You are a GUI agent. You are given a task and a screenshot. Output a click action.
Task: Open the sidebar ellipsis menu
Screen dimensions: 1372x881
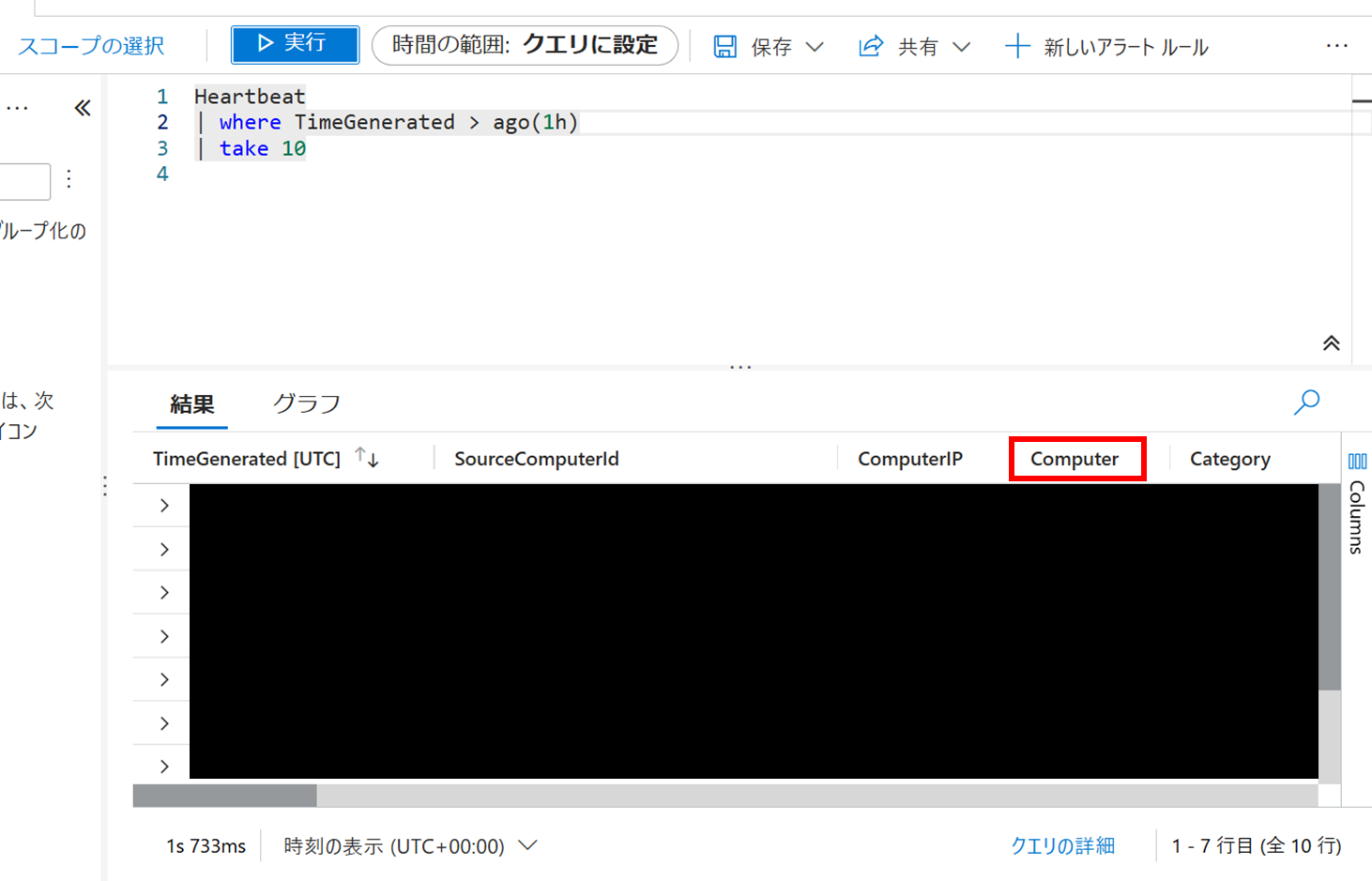tap(17, 109)
